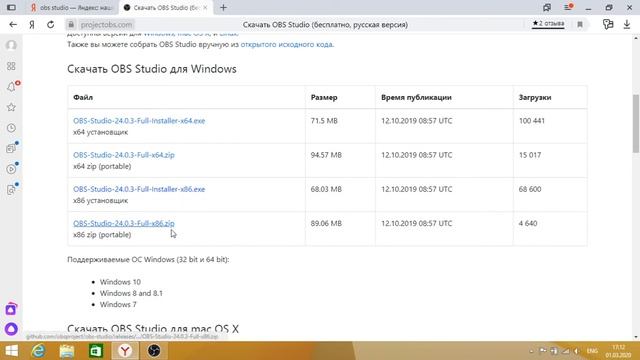The width and height of the screenshot is (640, 360).
Task: Open the purple market icon in sidebar
Action: [x=11, y=309]
